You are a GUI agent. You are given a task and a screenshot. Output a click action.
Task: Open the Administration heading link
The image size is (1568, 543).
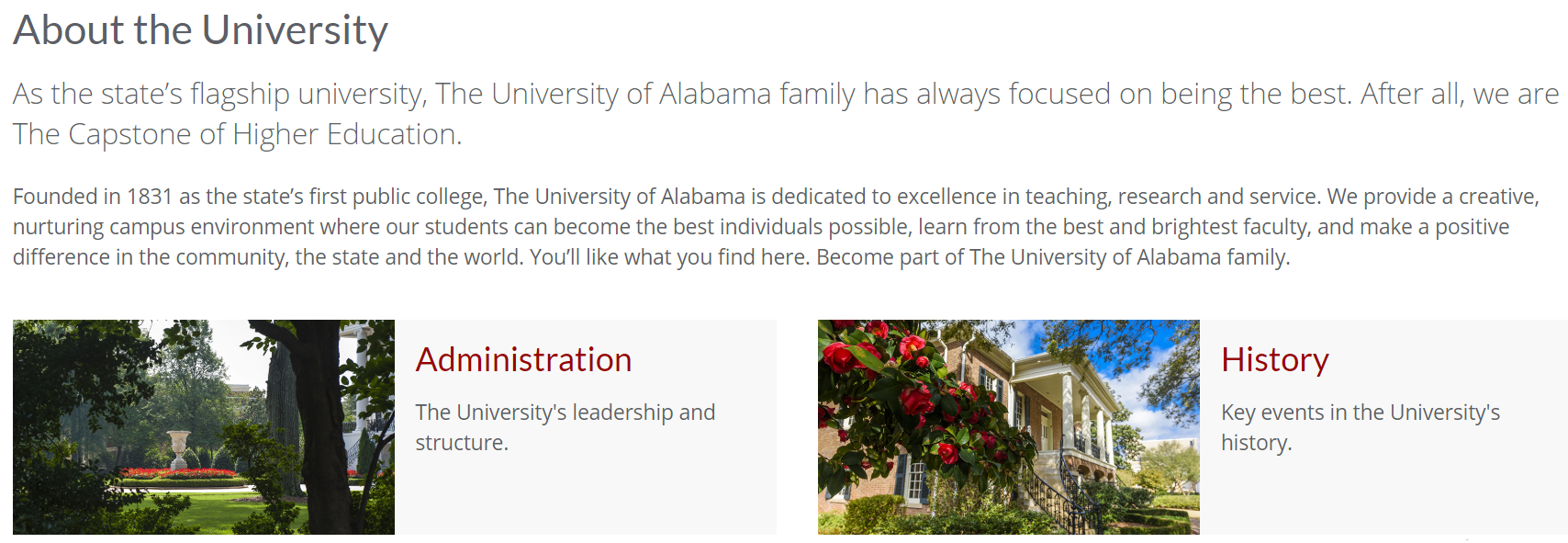coord(523,359)
